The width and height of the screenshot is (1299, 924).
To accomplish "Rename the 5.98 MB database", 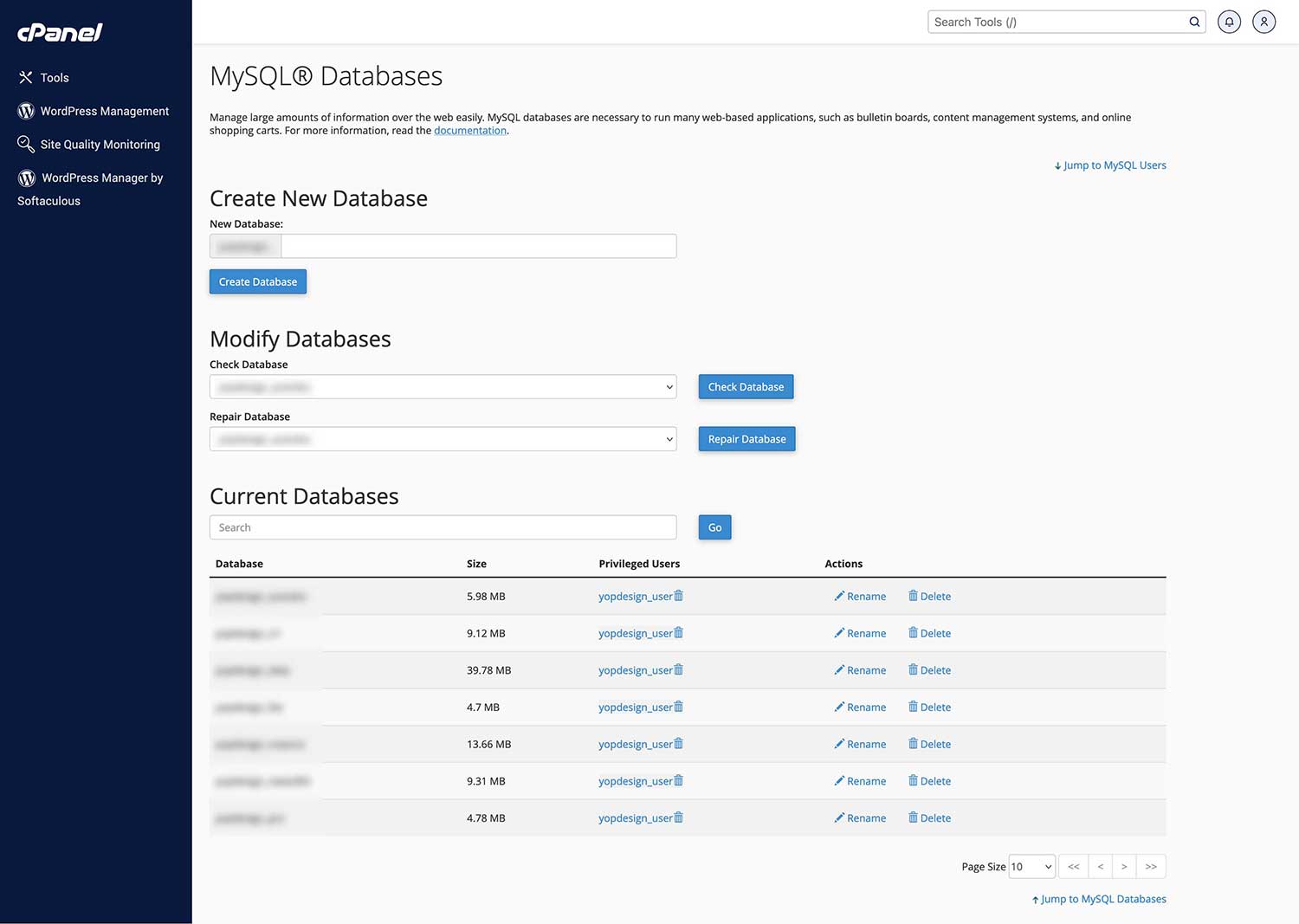I will (860, 597).
